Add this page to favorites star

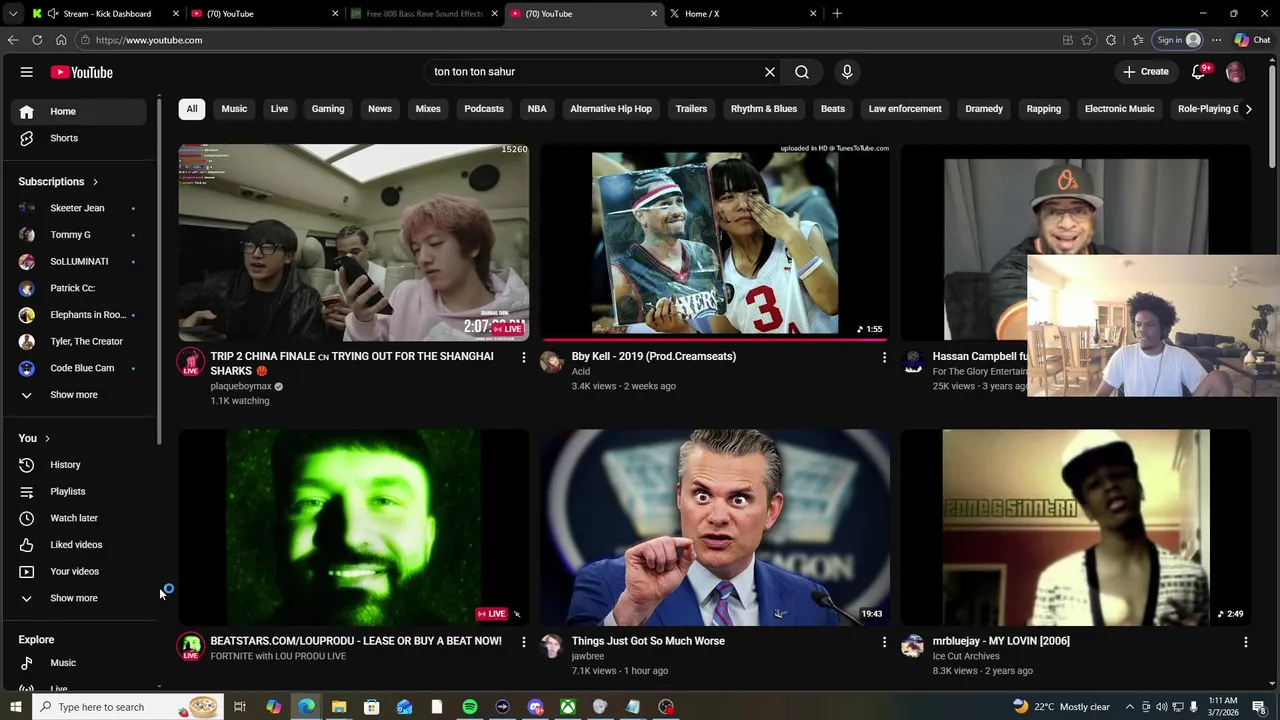pyautogui.click(x=1087, y=40)
